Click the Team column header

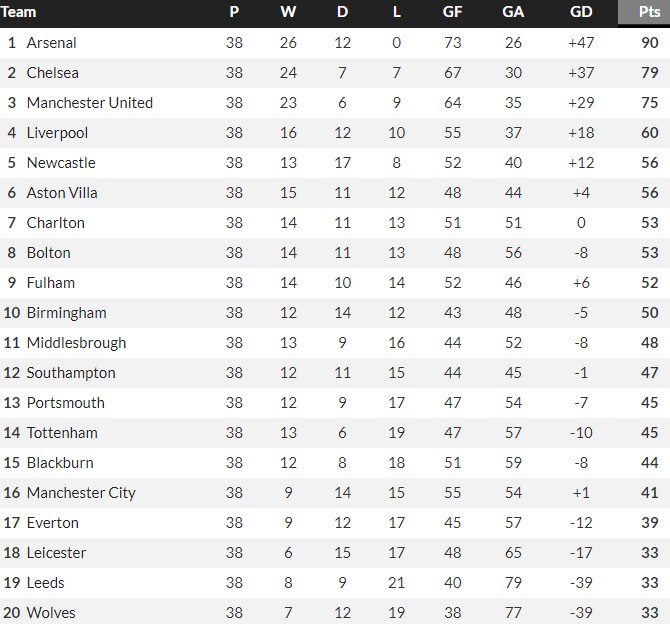tap(20, 12)
